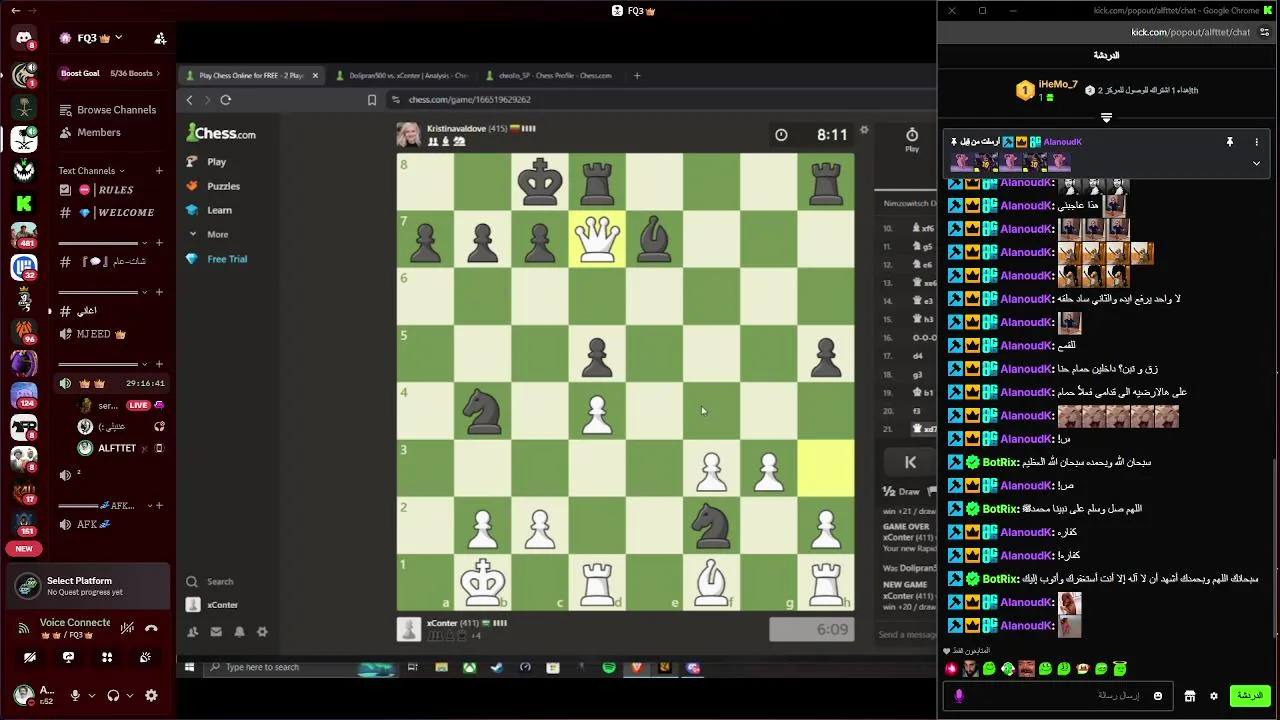Open the Discord soundboard
Viewport: 1280px width, 720px height.
click(146, 657)
